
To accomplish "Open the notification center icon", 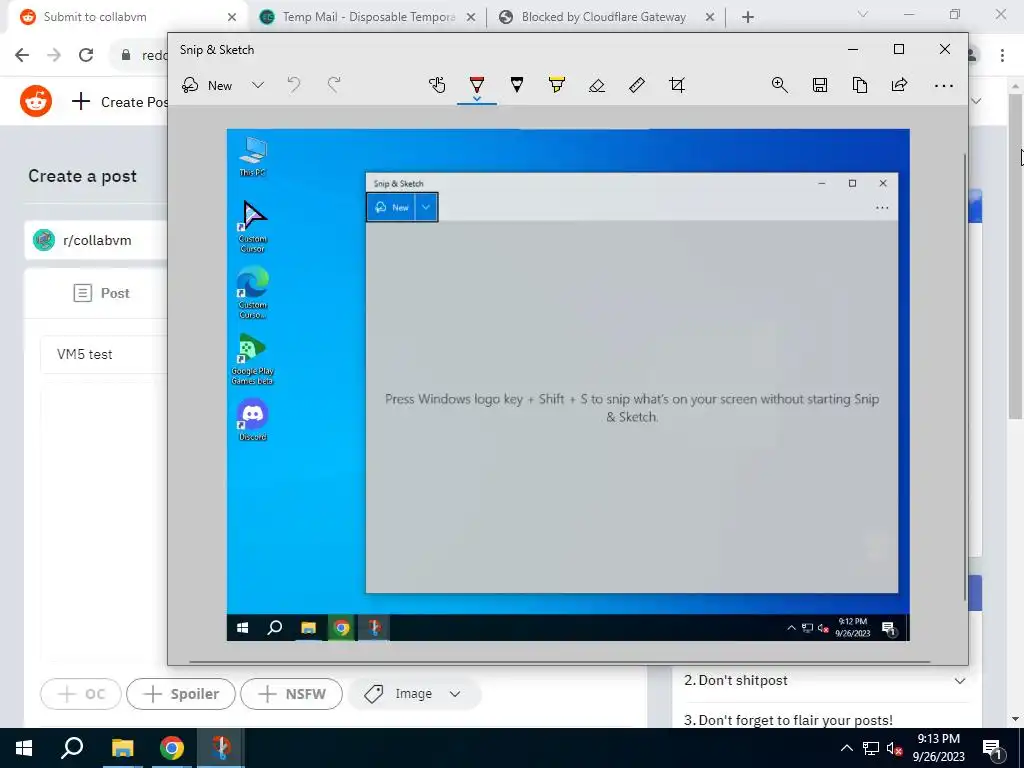I will pos(992,748).
